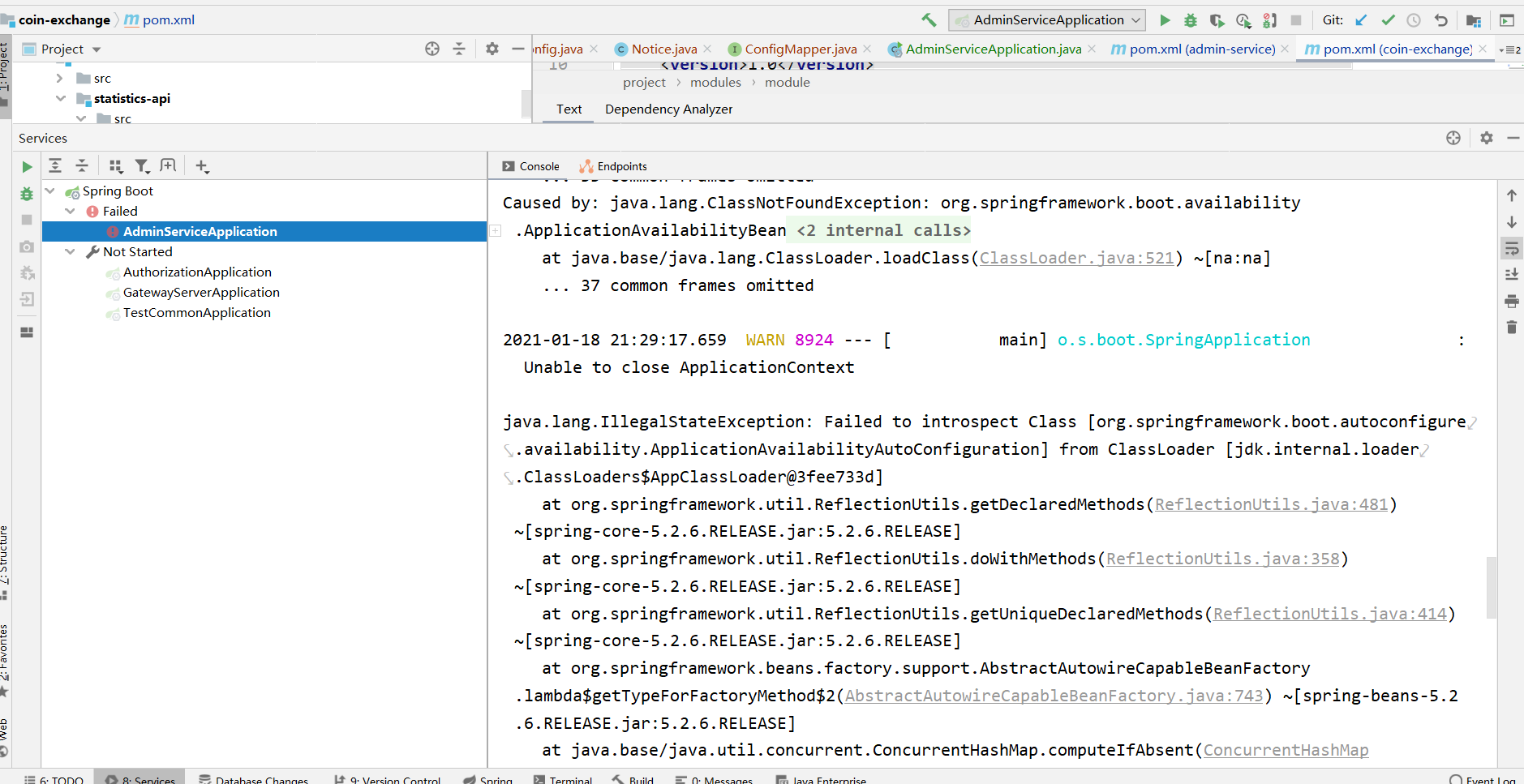Toggle soft-wrap in console sidebar
Screen dimensions: 1524x784
[x=1512, y=248]
